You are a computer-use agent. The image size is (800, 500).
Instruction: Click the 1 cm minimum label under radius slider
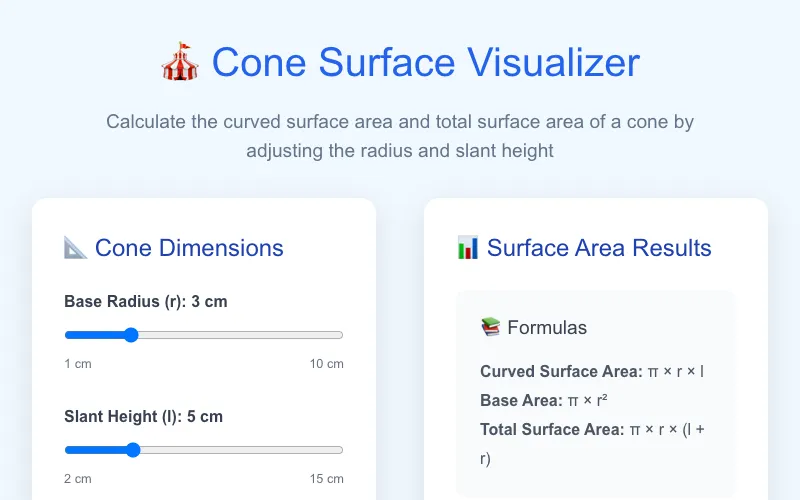pyautogui.click(x=78, y=364)
